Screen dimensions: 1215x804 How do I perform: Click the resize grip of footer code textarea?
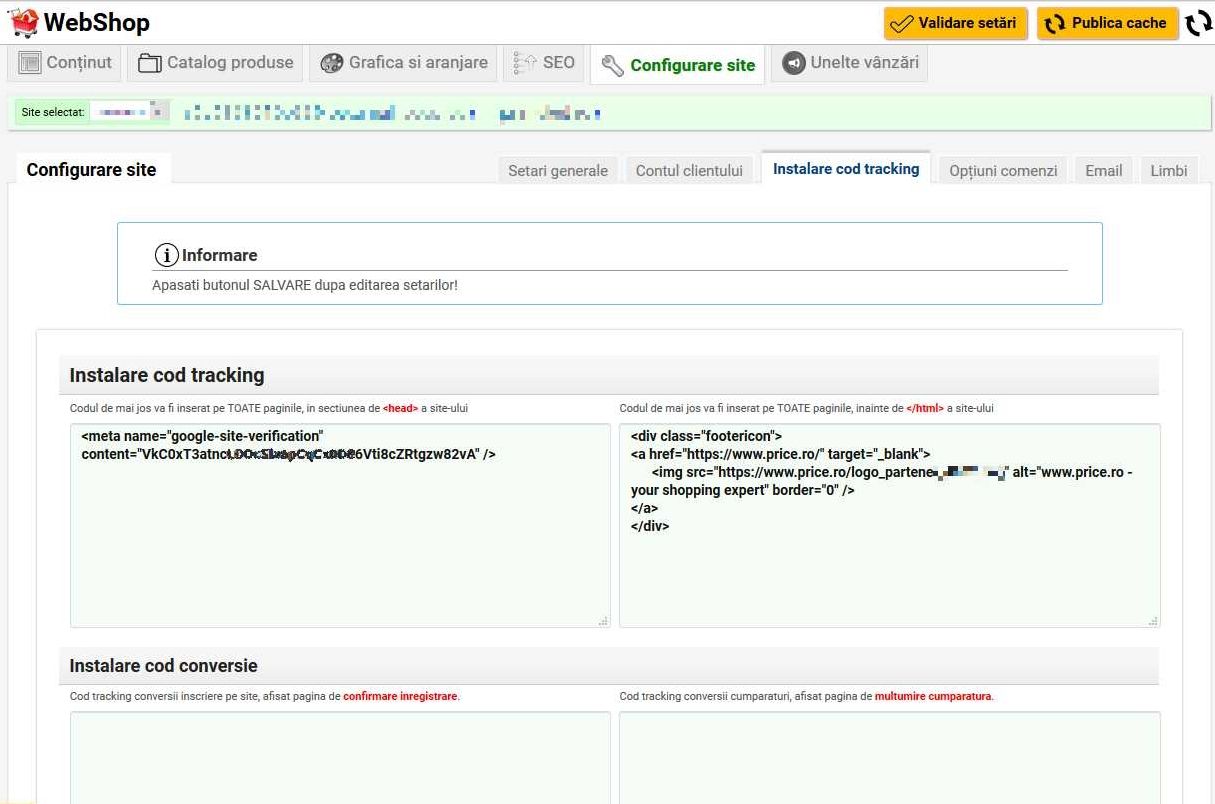pyautogui.click(x=1153, y=621)
